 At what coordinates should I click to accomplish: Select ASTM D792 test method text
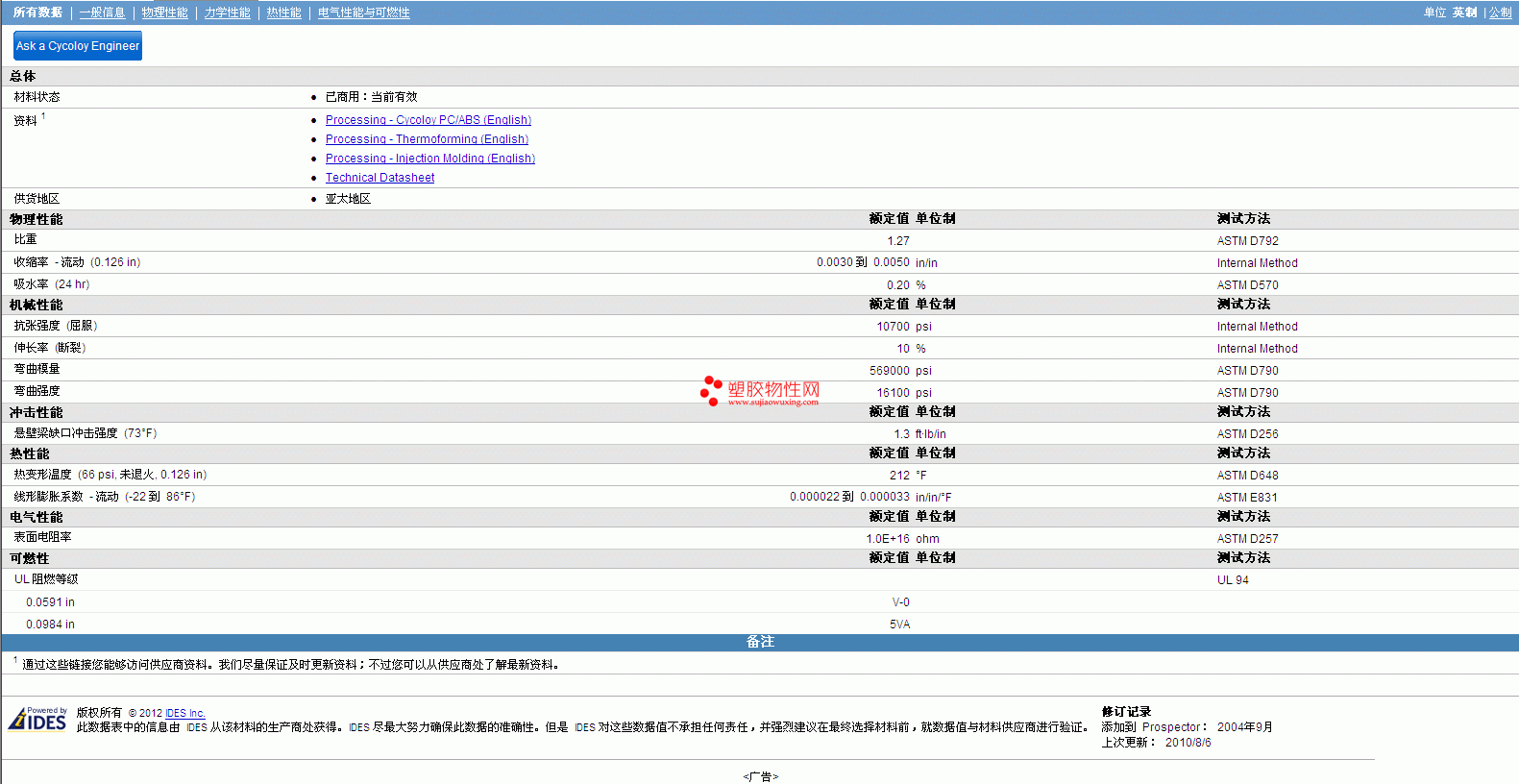(1247, 241)
